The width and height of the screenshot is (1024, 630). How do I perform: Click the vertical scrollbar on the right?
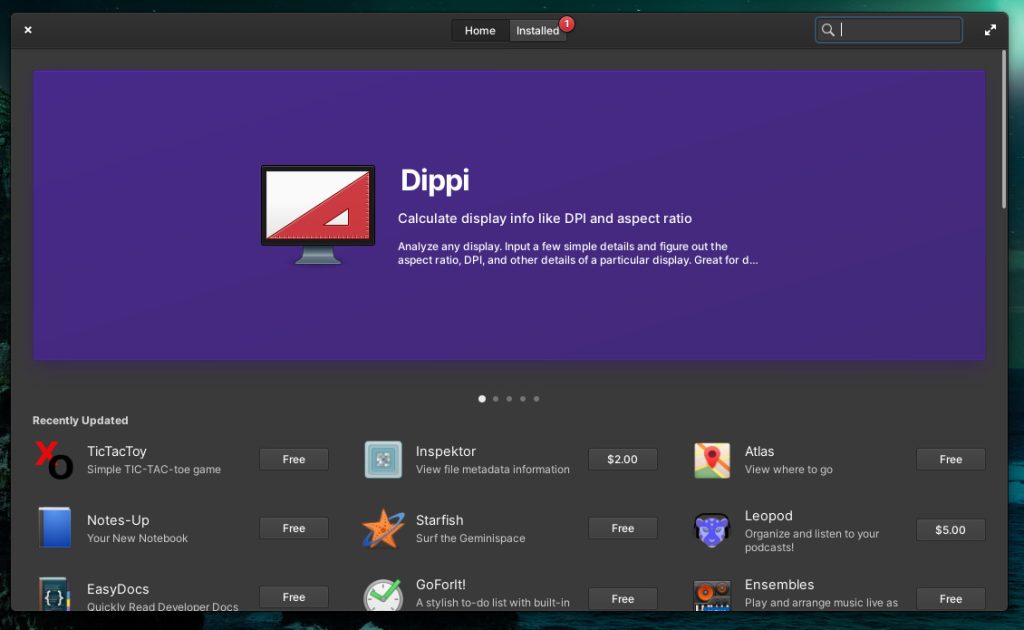[1003, 130]
